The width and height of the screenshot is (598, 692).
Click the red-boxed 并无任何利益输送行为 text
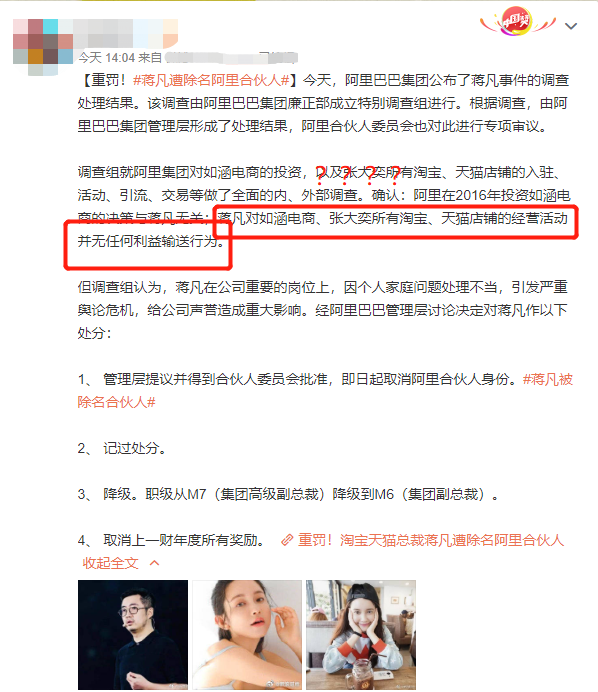[150, 241]
